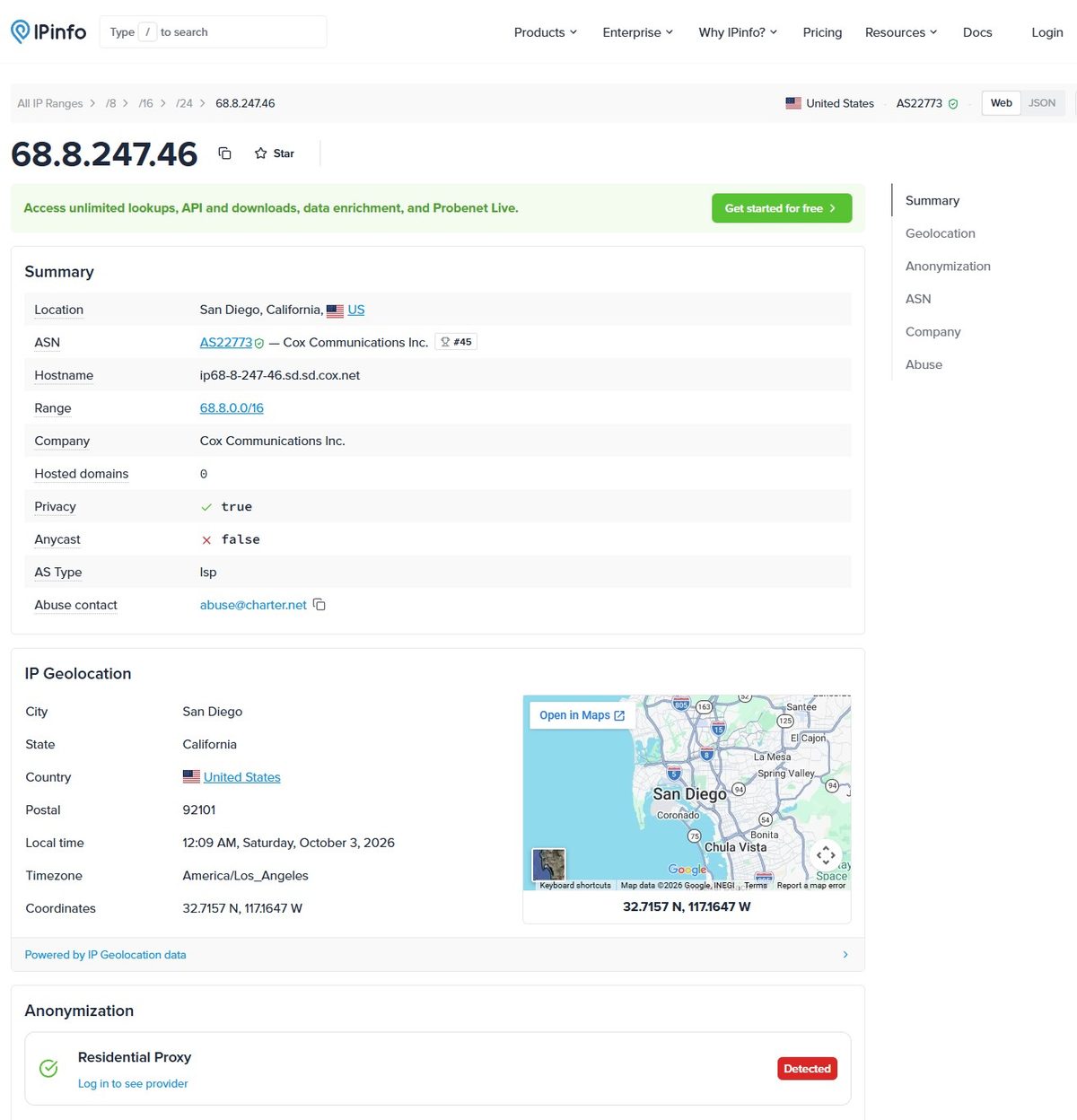Select the postal code 92101
Viewport: 1077px width, 1120px height.
[x=199, y=810]
